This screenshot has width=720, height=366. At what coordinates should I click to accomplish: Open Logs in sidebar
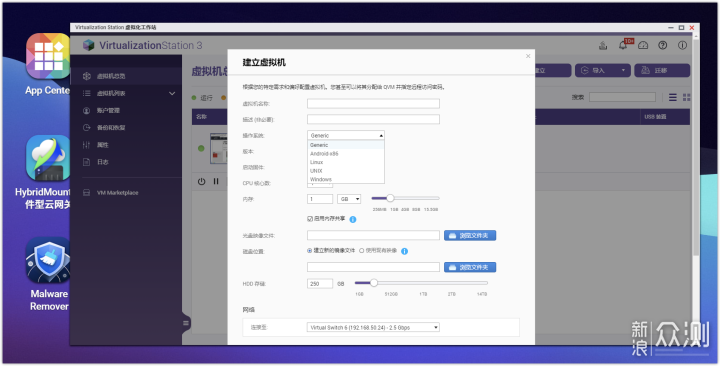pos(126,162)
